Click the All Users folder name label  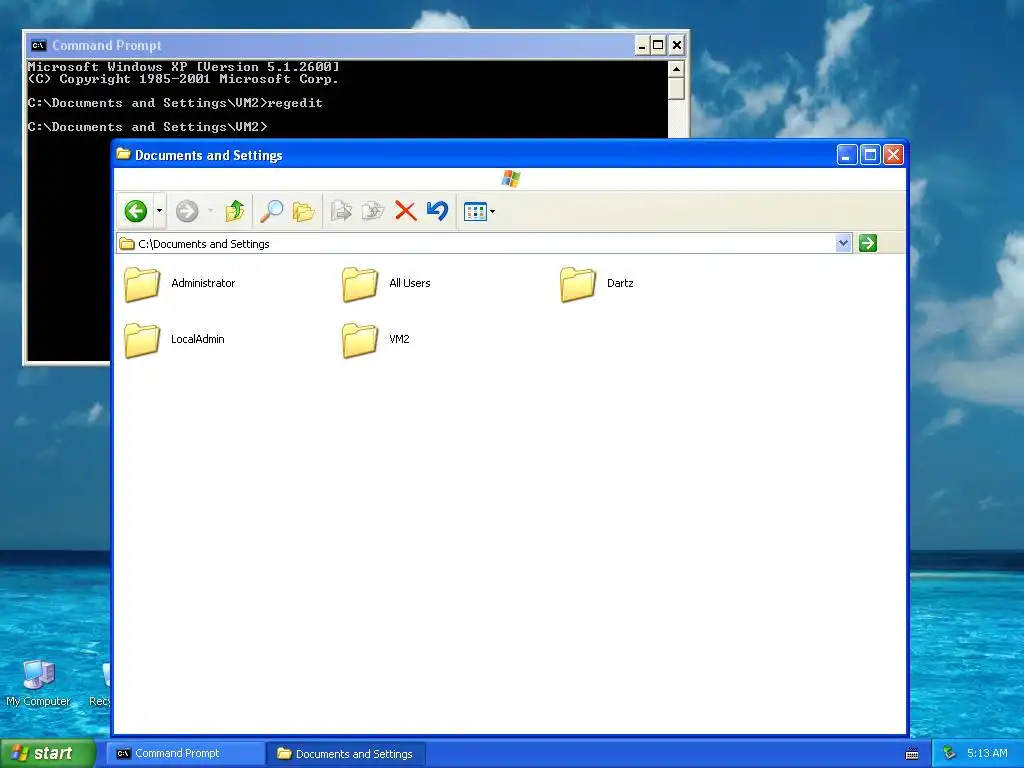tap(409, 283)
